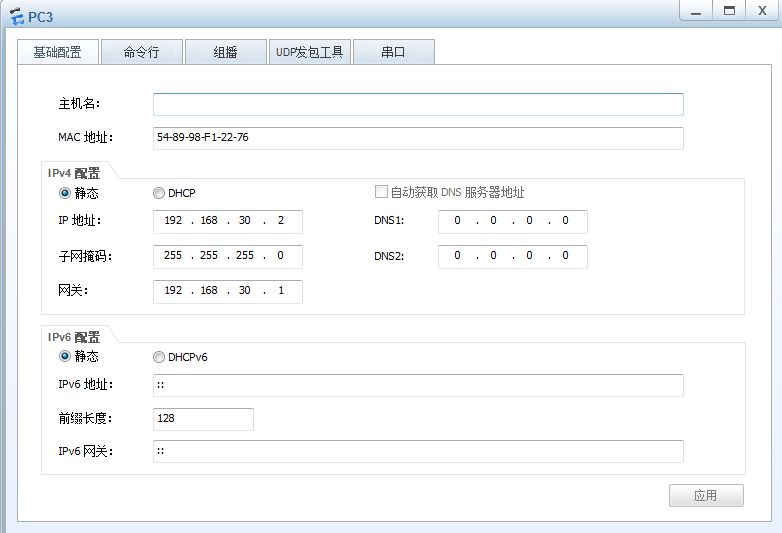This screenshot has height=533, width=782.
Task: Click the MAC 地址 field
Action: [418, 138]
